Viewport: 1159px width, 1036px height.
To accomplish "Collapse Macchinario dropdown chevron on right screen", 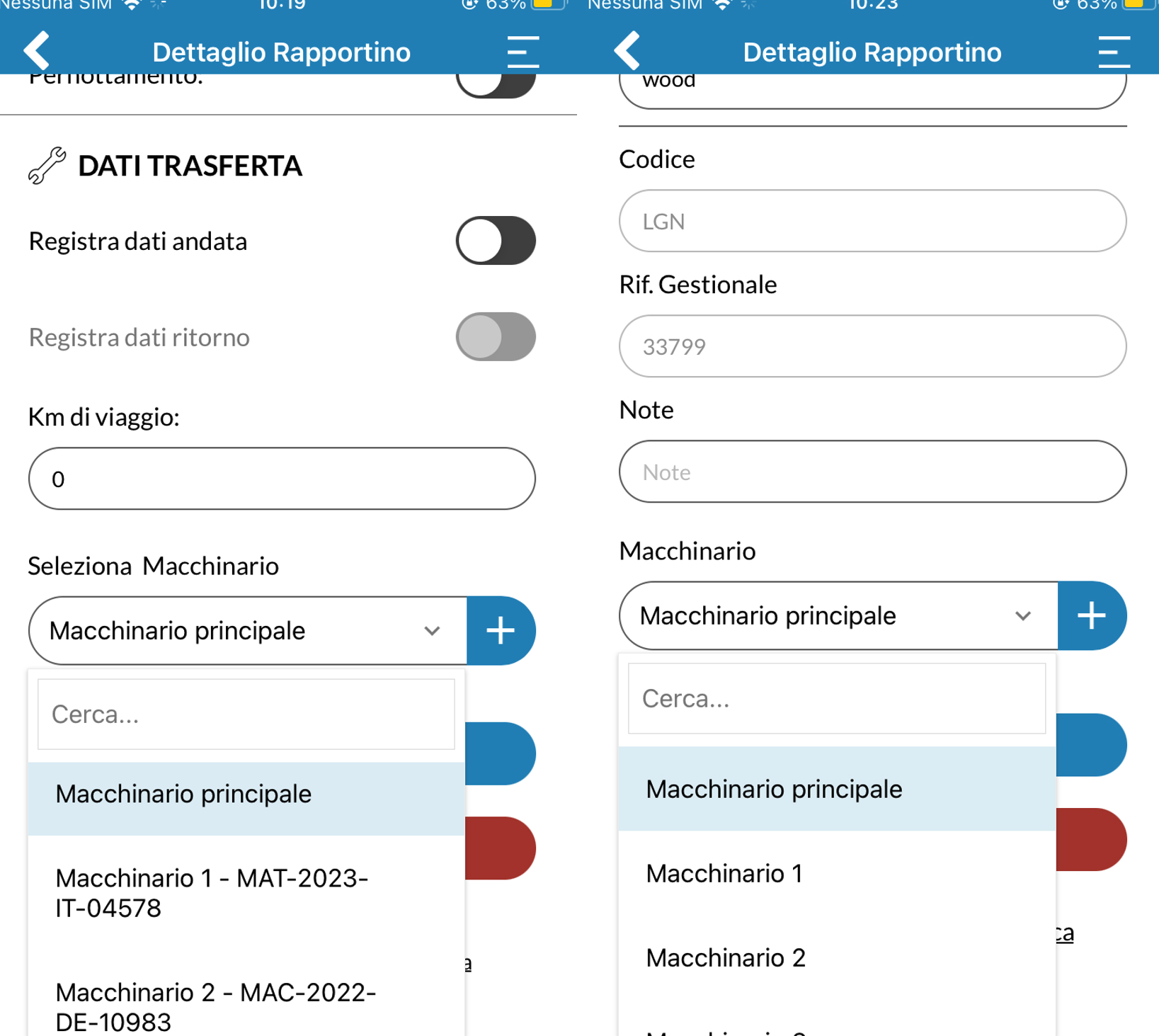I will tap(1022, 616).
